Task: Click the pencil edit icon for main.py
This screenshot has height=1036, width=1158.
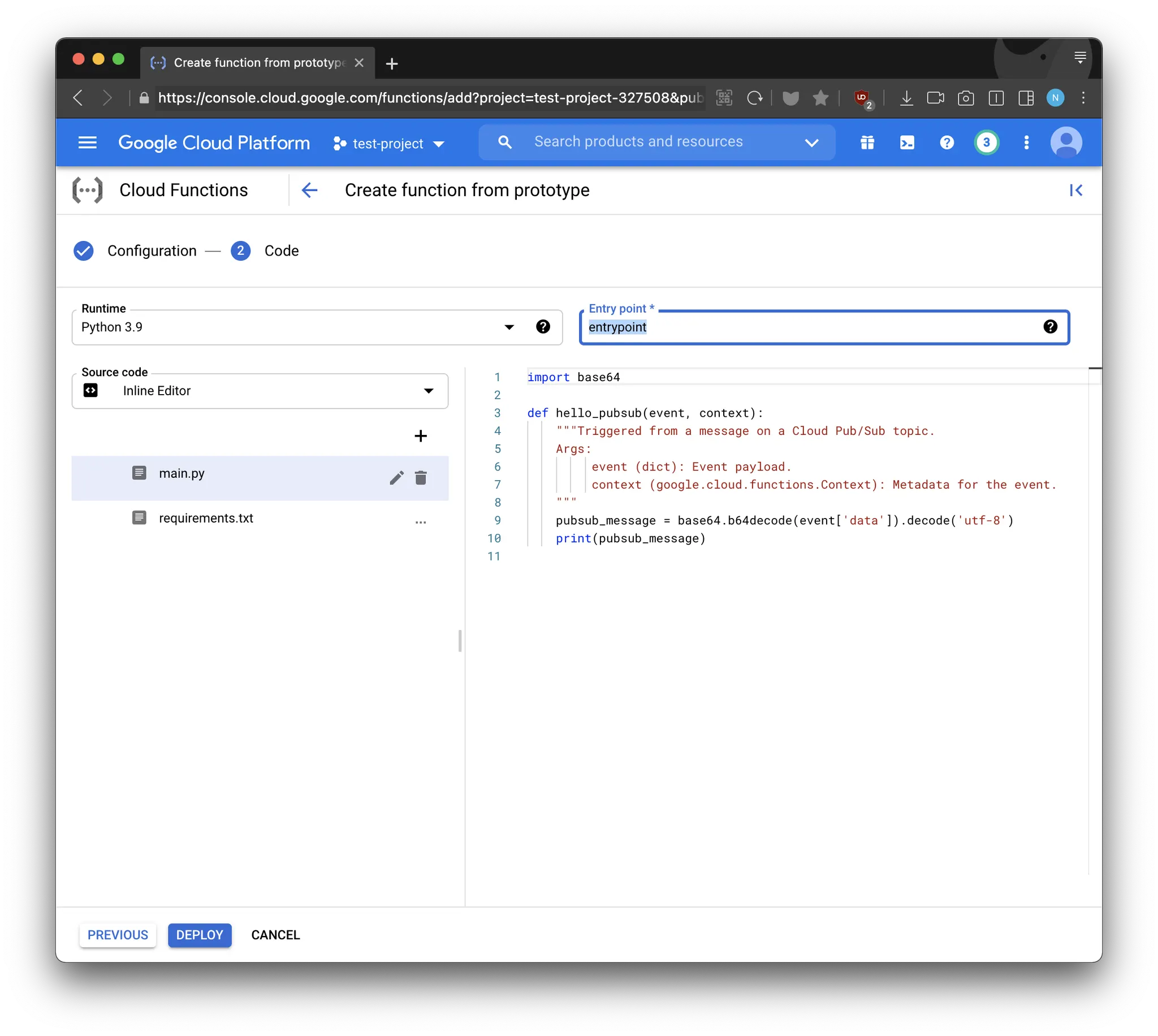Action: (396, 478)
